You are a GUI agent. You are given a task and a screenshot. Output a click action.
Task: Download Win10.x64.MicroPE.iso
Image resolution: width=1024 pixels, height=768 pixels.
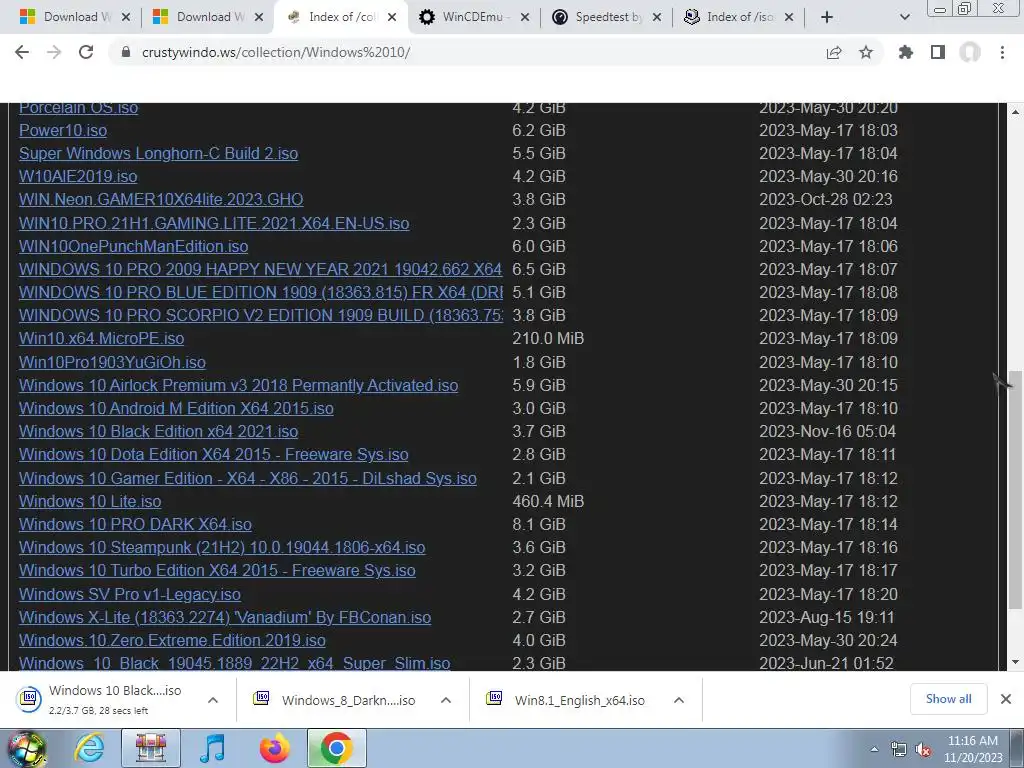(101, 338)
